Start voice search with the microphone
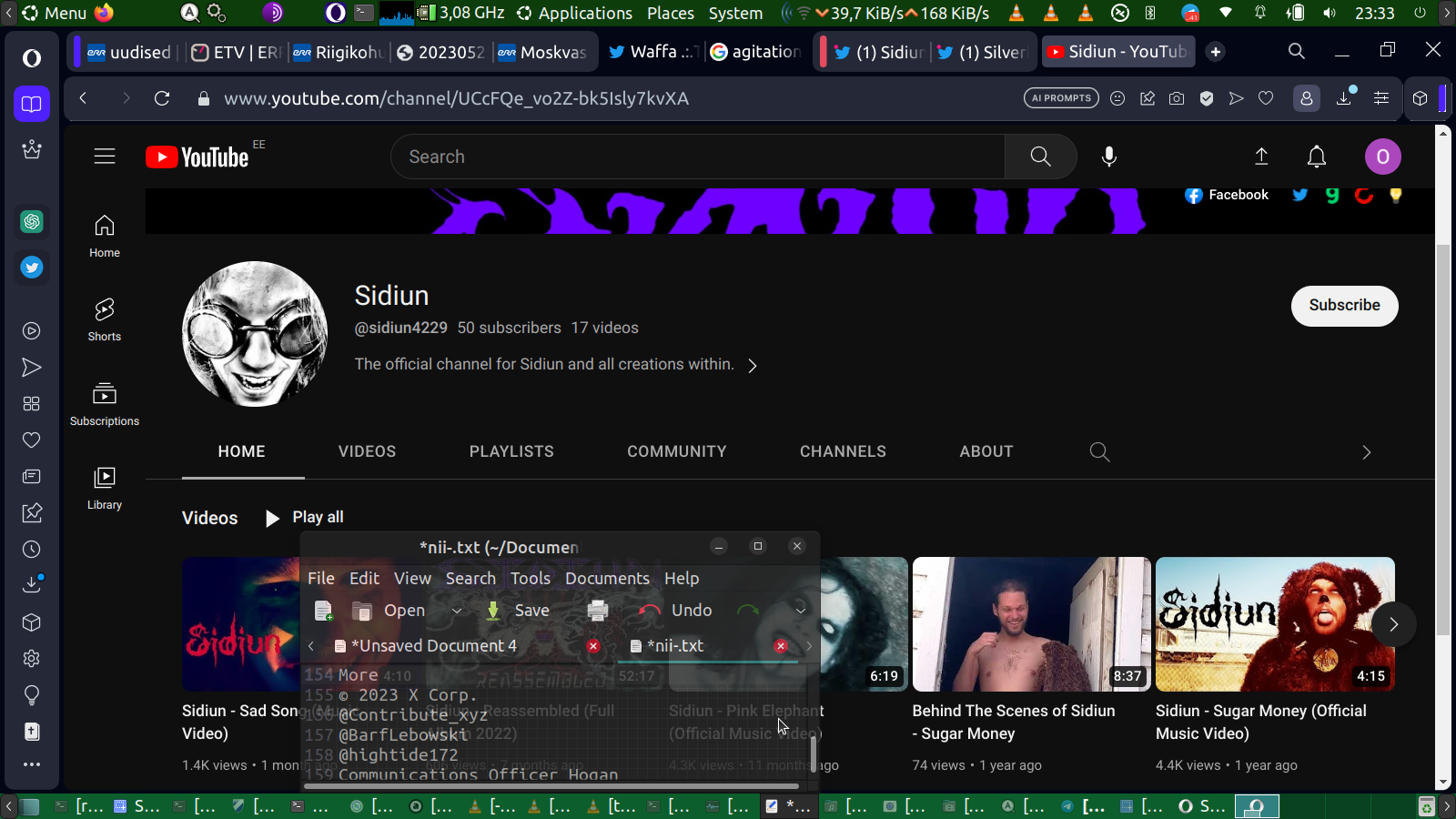Screen dimensions: 1456x819 tap(1108, 157)
